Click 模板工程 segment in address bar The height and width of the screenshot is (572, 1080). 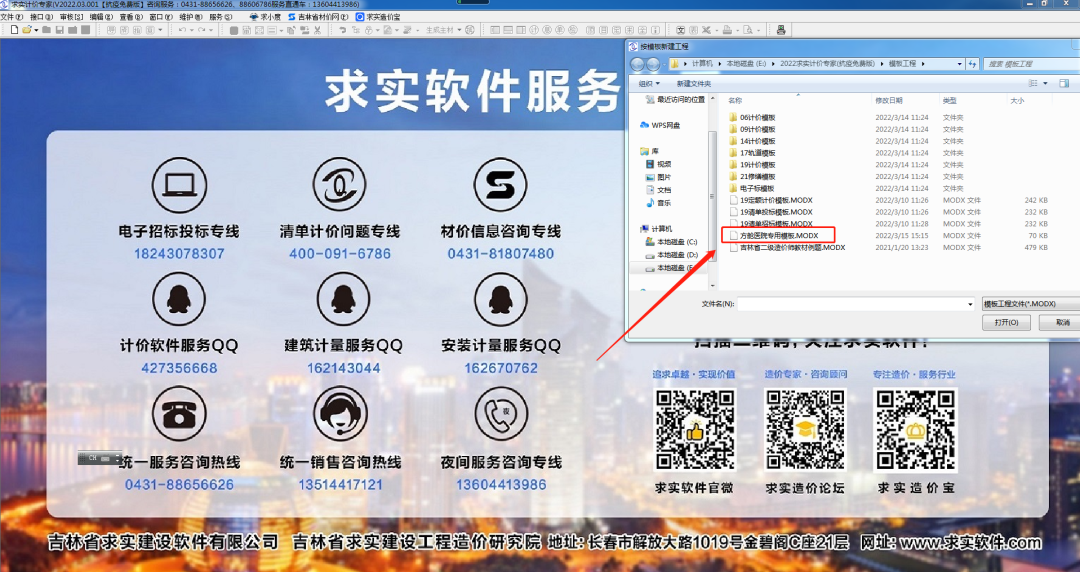902,63
